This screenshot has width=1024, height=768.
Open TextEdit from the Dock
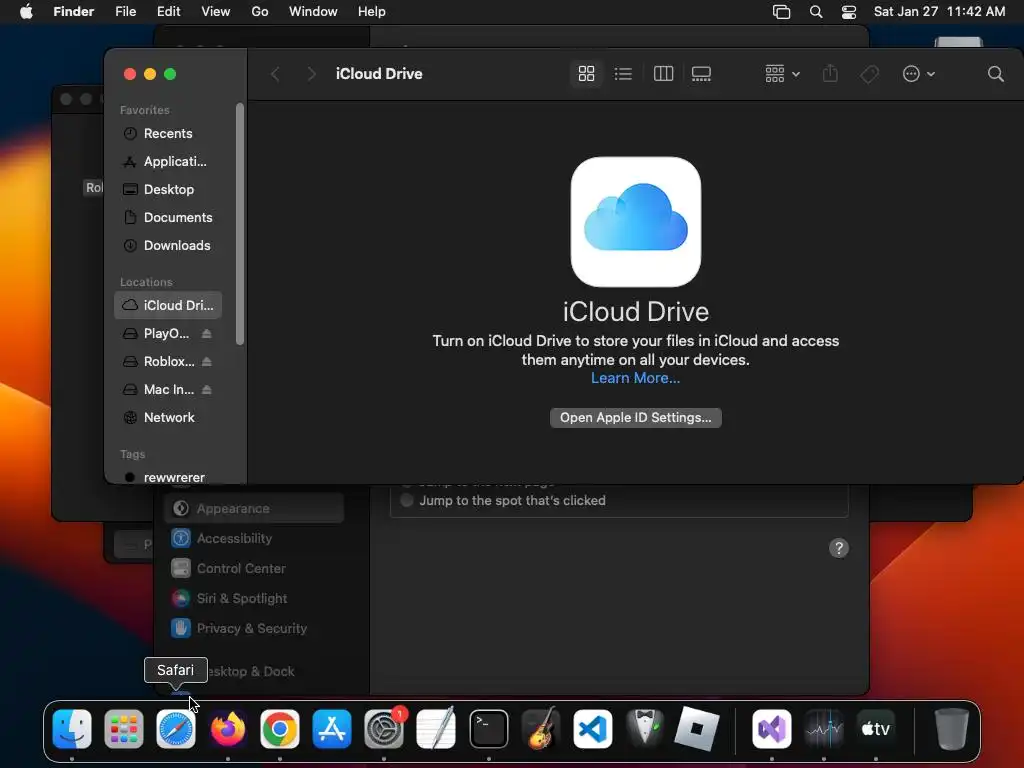tap(436, 729)
